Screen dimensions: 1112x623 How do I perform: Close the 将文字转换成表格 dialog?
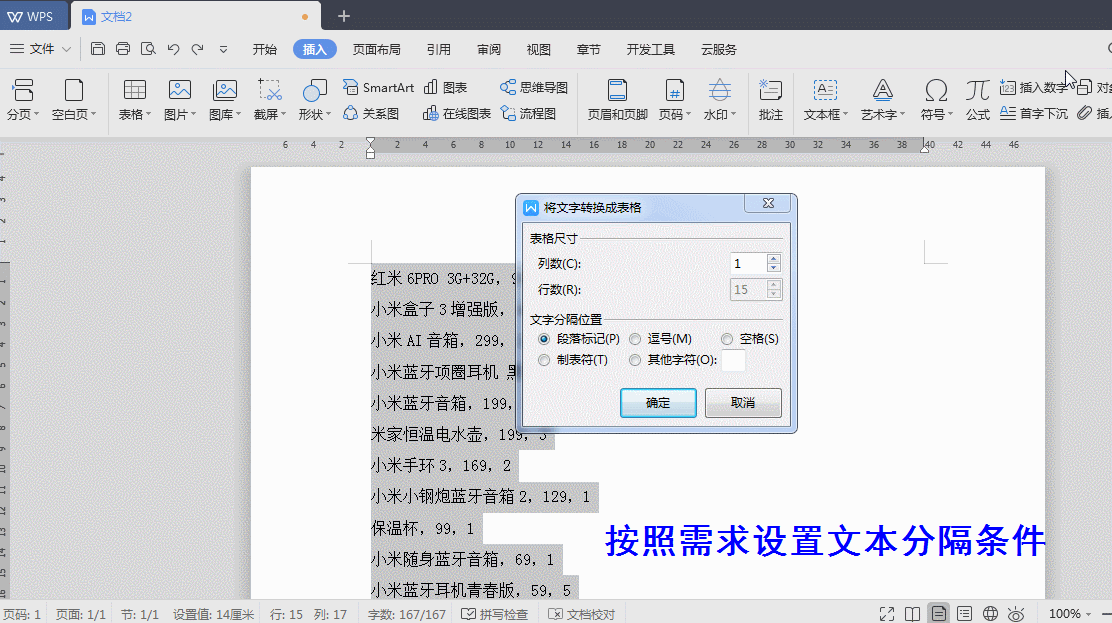point(768,203)
